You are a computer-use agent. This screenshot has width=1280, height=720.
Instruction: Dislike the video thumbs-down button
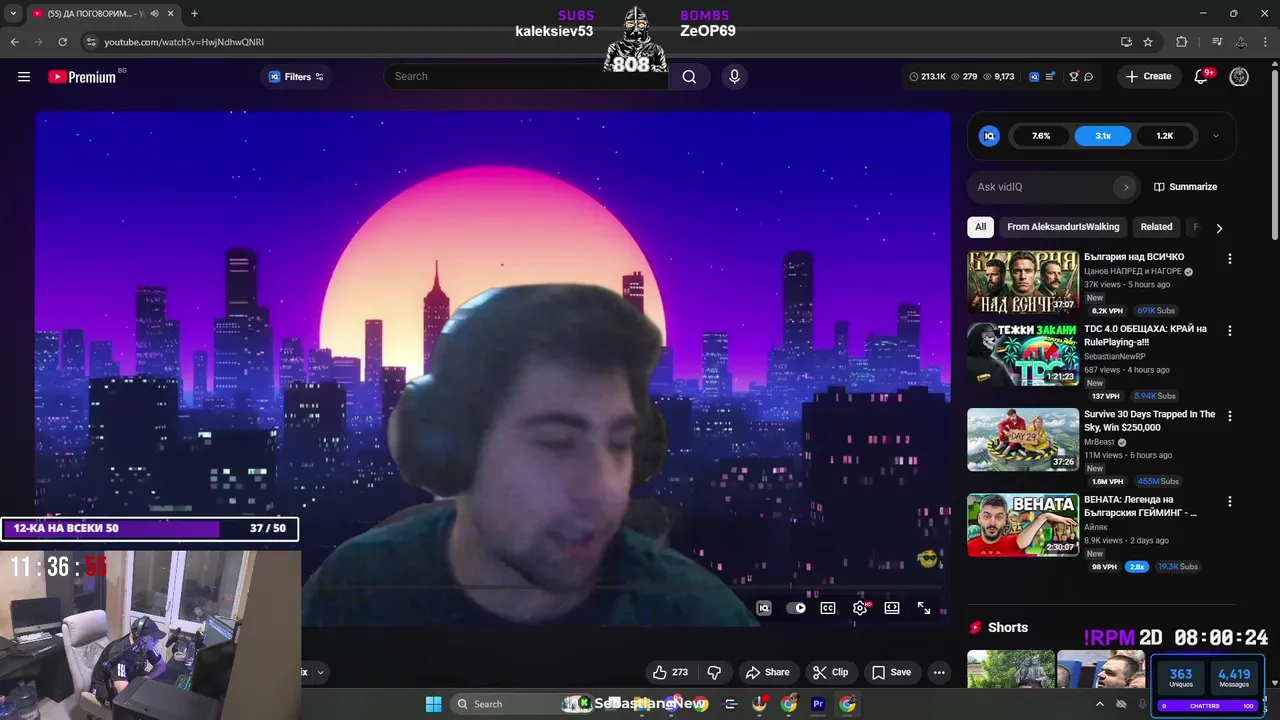pos(714,672)
